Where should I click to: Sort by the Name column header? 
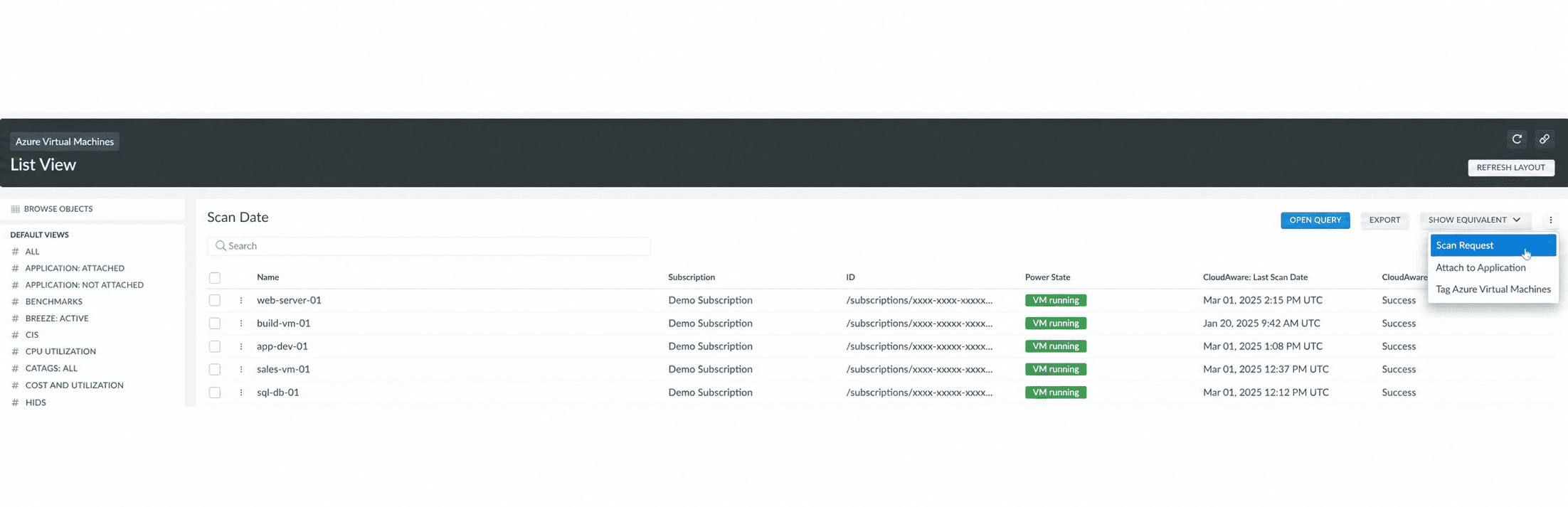pos(267,277)
